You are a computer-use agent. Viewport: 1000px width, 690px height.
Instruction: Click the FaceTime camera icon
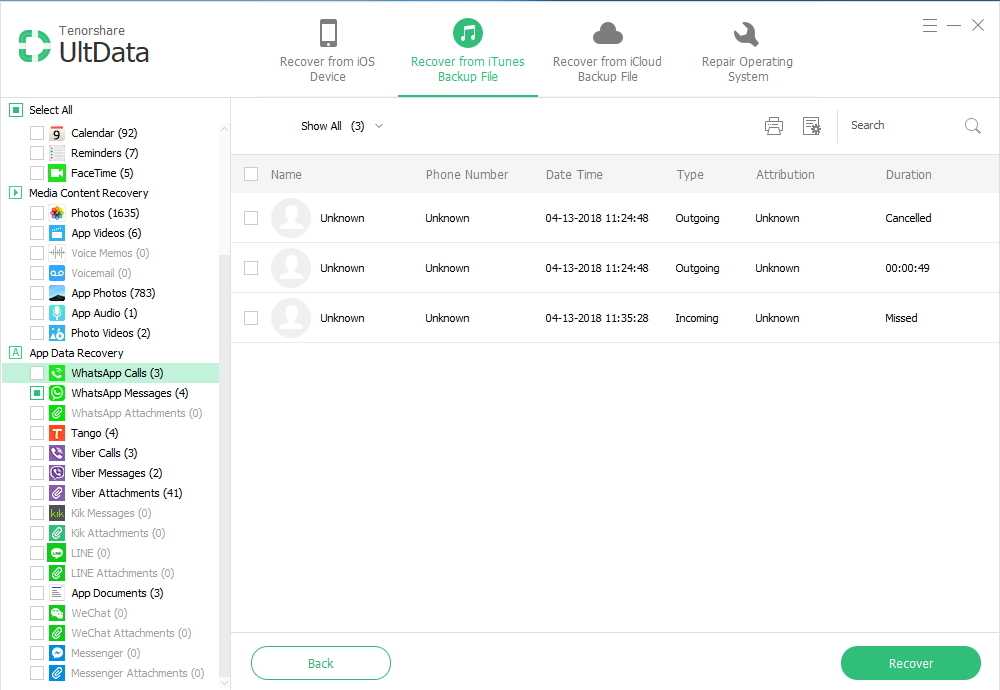(57, 173)
